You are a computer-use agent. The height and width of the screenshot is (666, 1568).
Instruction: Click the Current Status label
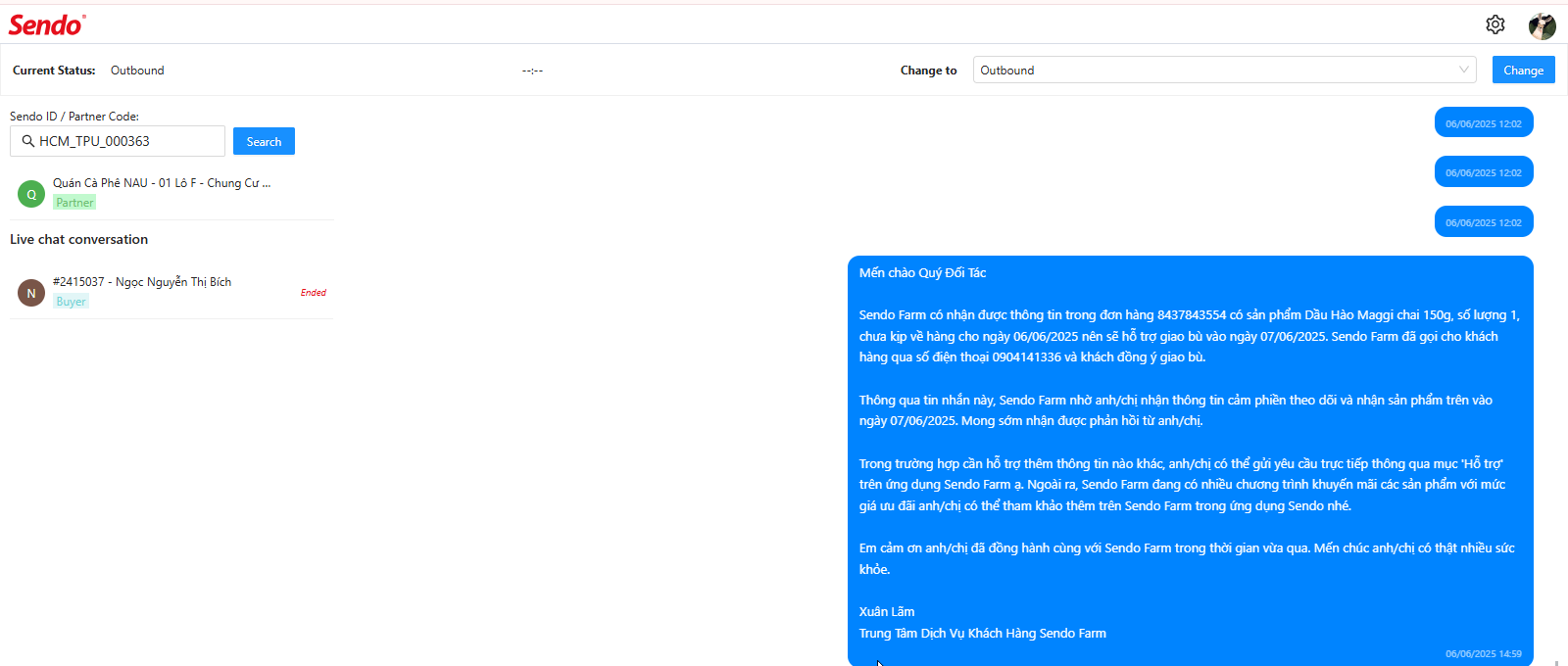pyautogui.click(x=54, y=71)
